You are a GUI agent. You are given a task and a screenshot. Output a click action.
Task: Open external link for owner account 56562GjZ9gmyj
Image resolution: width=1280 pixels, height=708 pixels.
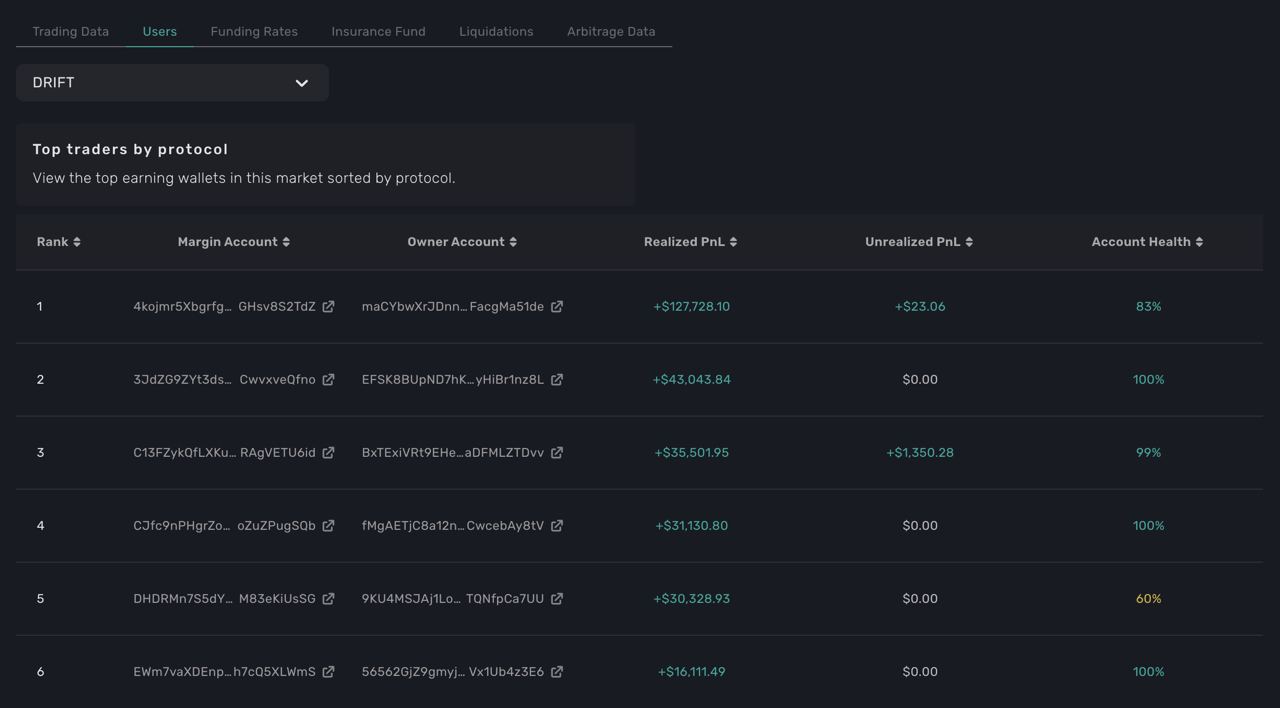pyautogui.click(x=557, y=672)
